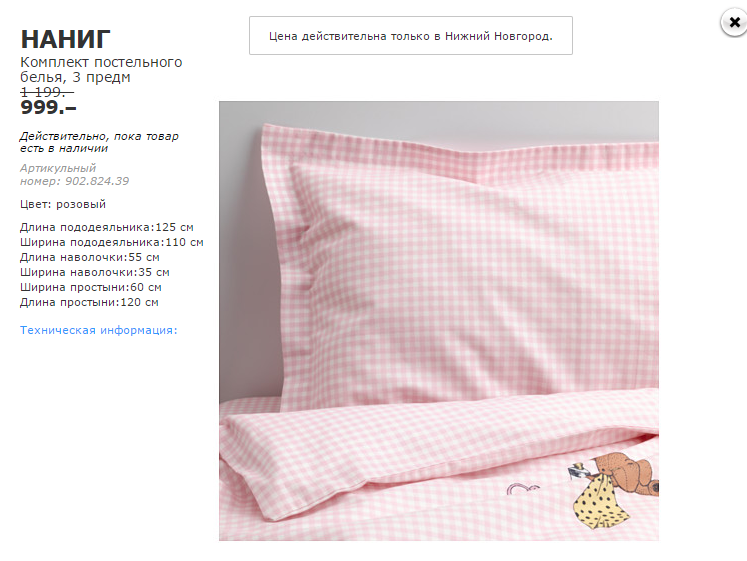Screen dimensions: 747x561
Task: Open the Техническая информация link
Action: tap(99, 330)
